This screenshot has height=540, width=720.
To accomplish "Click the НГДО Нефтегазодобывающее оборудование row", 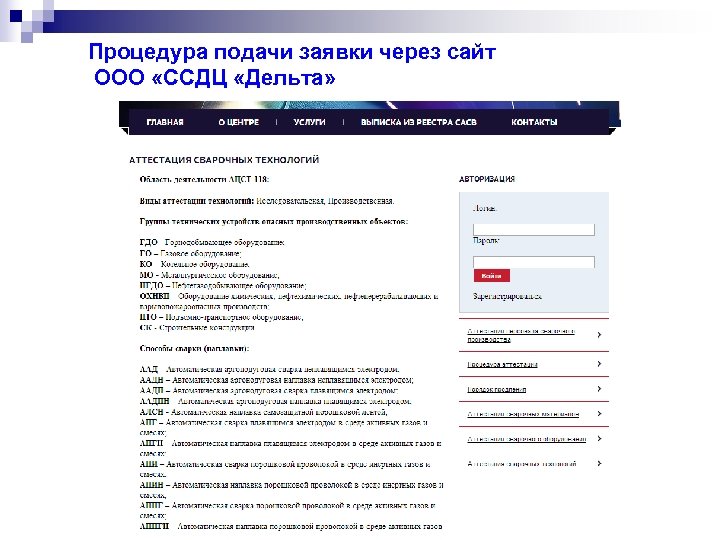I will [x=223, y=286].
